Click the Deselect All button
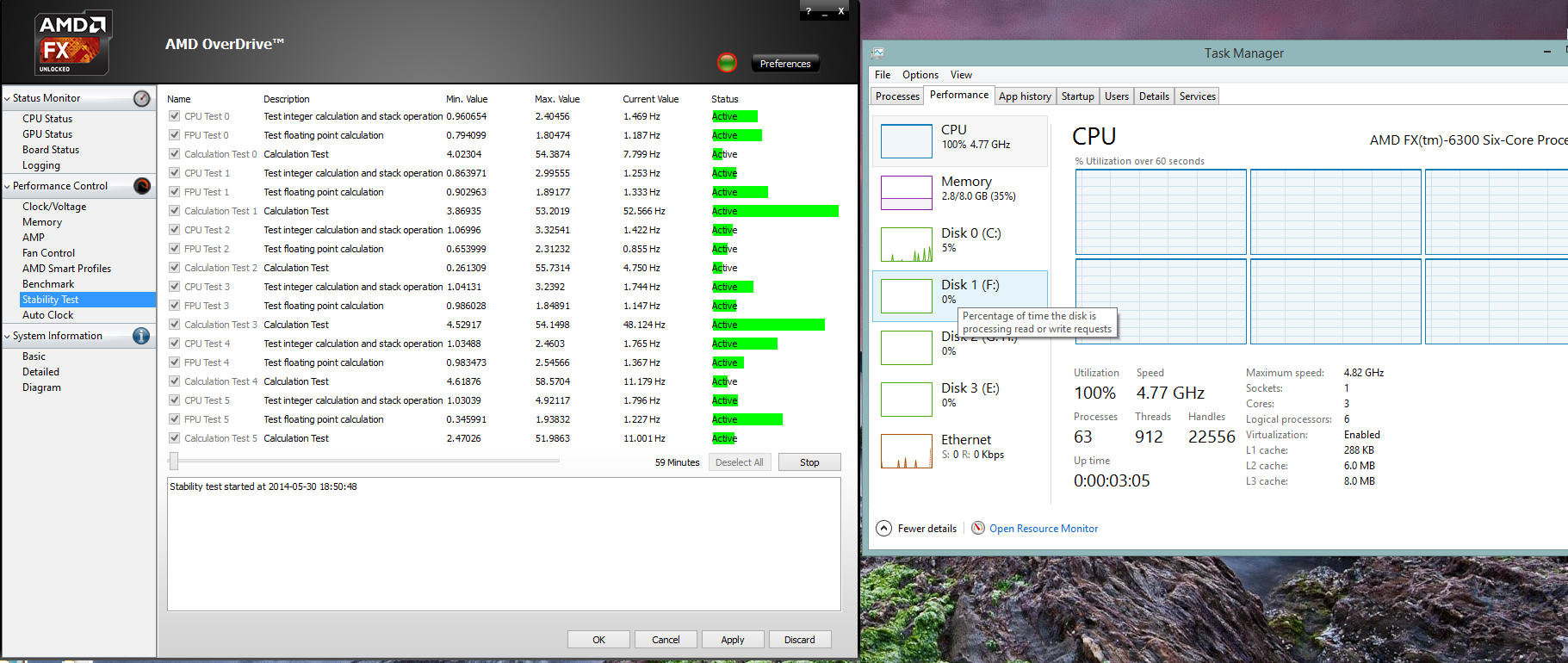The width and height of the screenshot is (1568, 663). pos(740,462)
